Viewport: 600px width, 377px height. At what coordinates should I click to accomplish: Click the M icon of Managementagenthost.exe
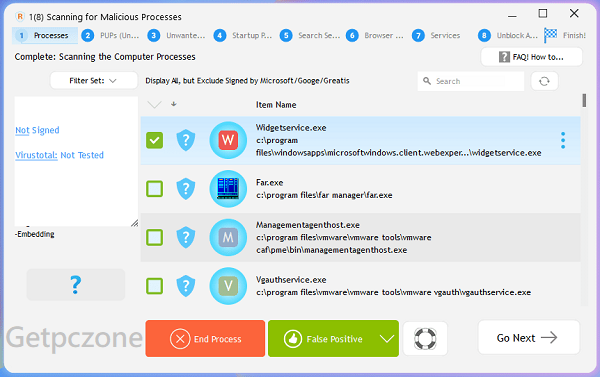coord(228,237)
